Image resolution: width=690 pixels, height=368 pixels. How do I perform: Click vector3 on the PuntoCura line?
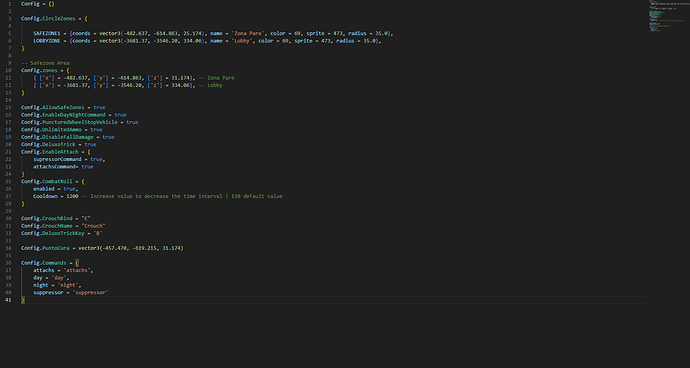pyautogui.click(x=89, y=248)
